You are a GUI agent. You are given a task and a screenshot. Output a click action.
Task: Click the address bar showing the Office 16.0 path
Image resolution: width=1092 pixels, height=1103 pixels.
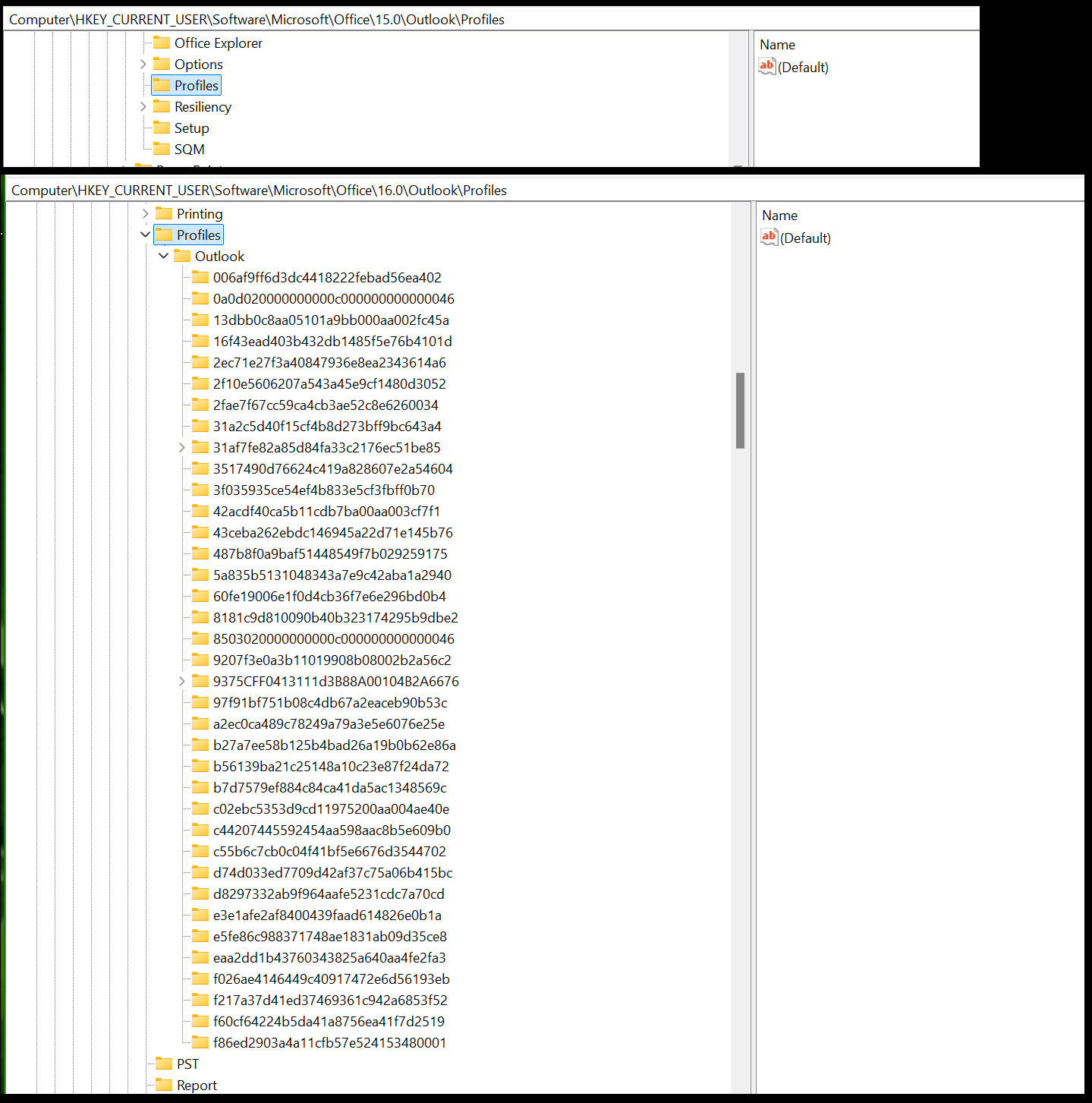click(x=304, y=190)
